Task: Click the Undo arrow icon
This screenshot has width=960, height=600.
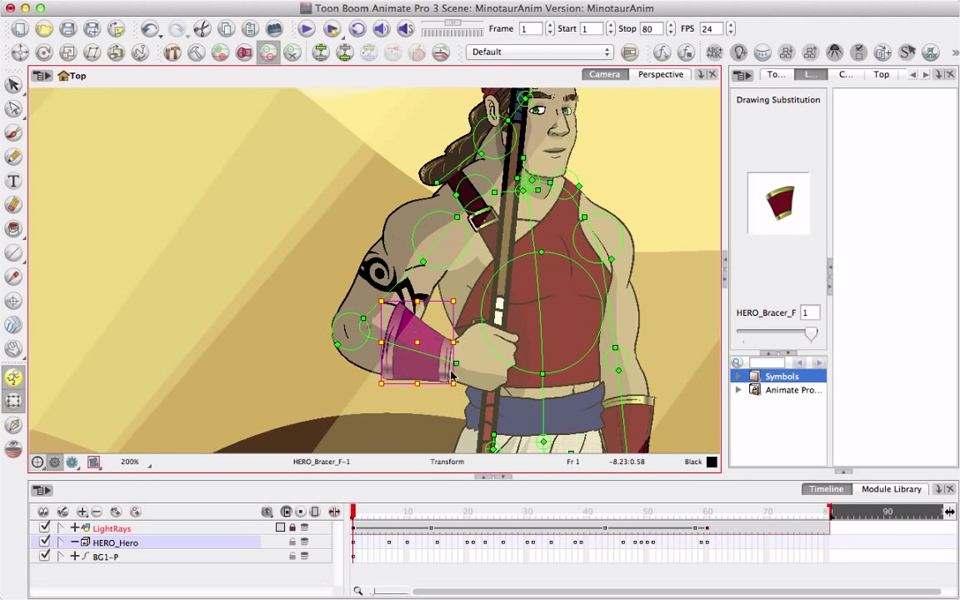Action: 149,29
